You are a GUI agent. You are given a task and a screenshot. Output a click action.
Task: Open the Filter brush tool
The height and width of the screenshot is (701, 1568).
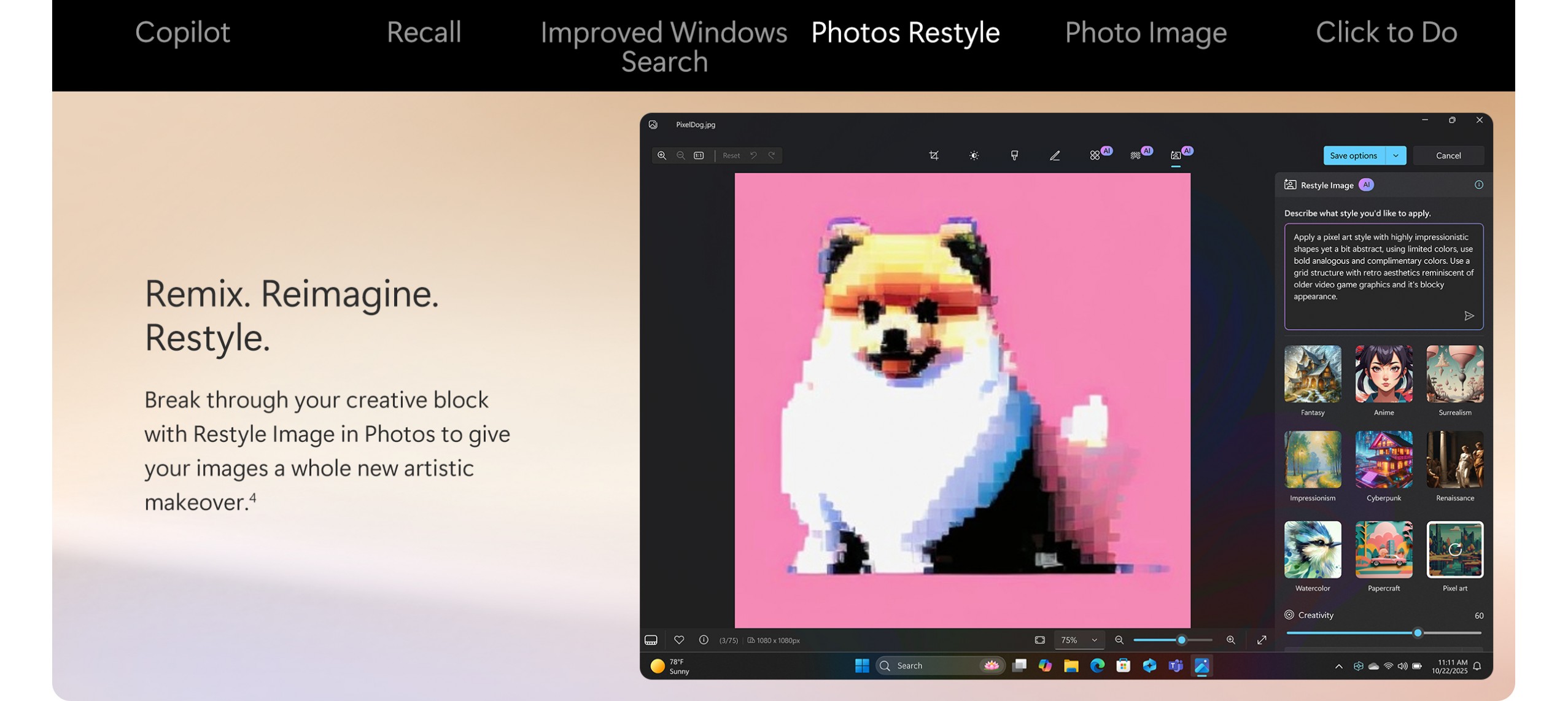[1014, 155]
